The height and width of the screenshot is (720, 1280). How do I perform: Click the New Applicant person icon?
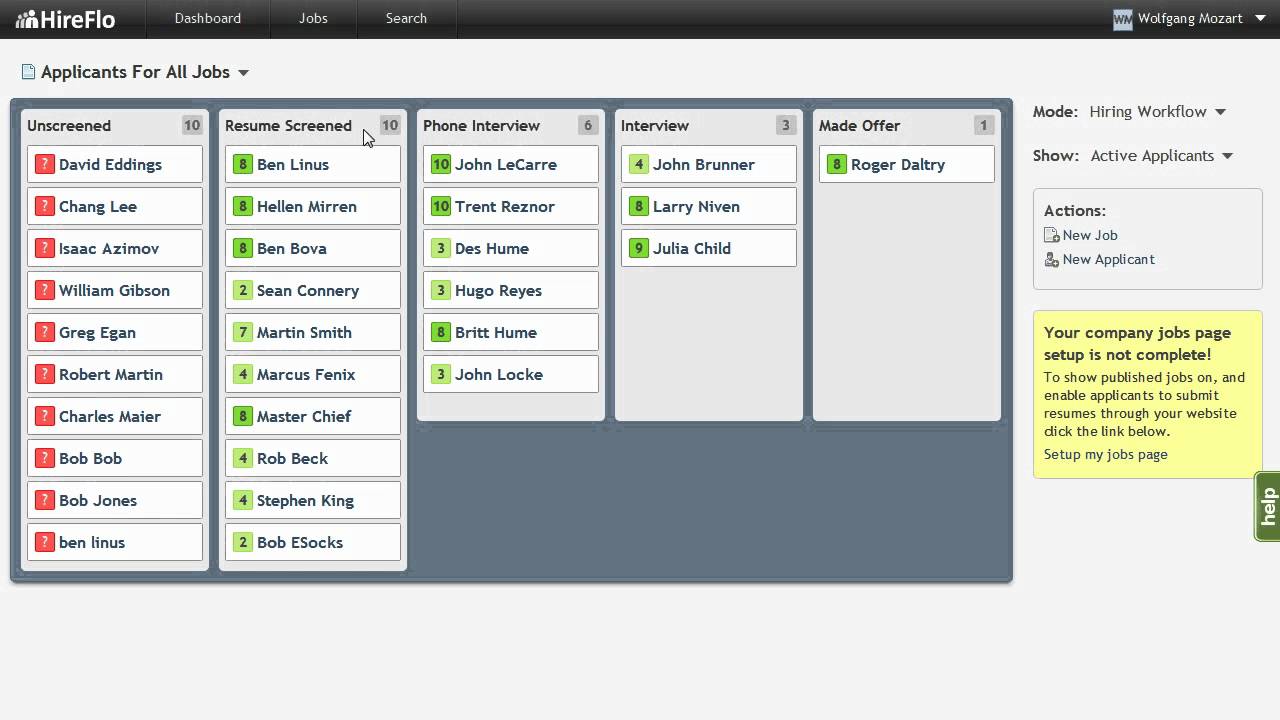pos(1051,259)
